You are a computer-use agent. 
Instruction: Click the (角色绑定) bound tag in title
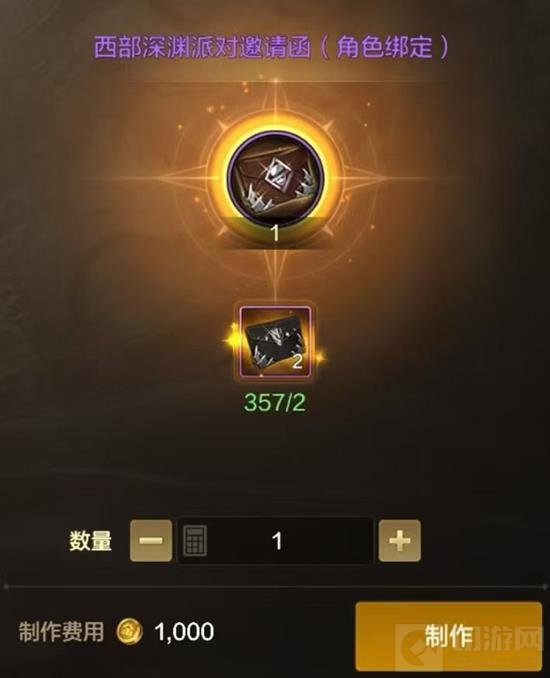(x=384, y=47)
